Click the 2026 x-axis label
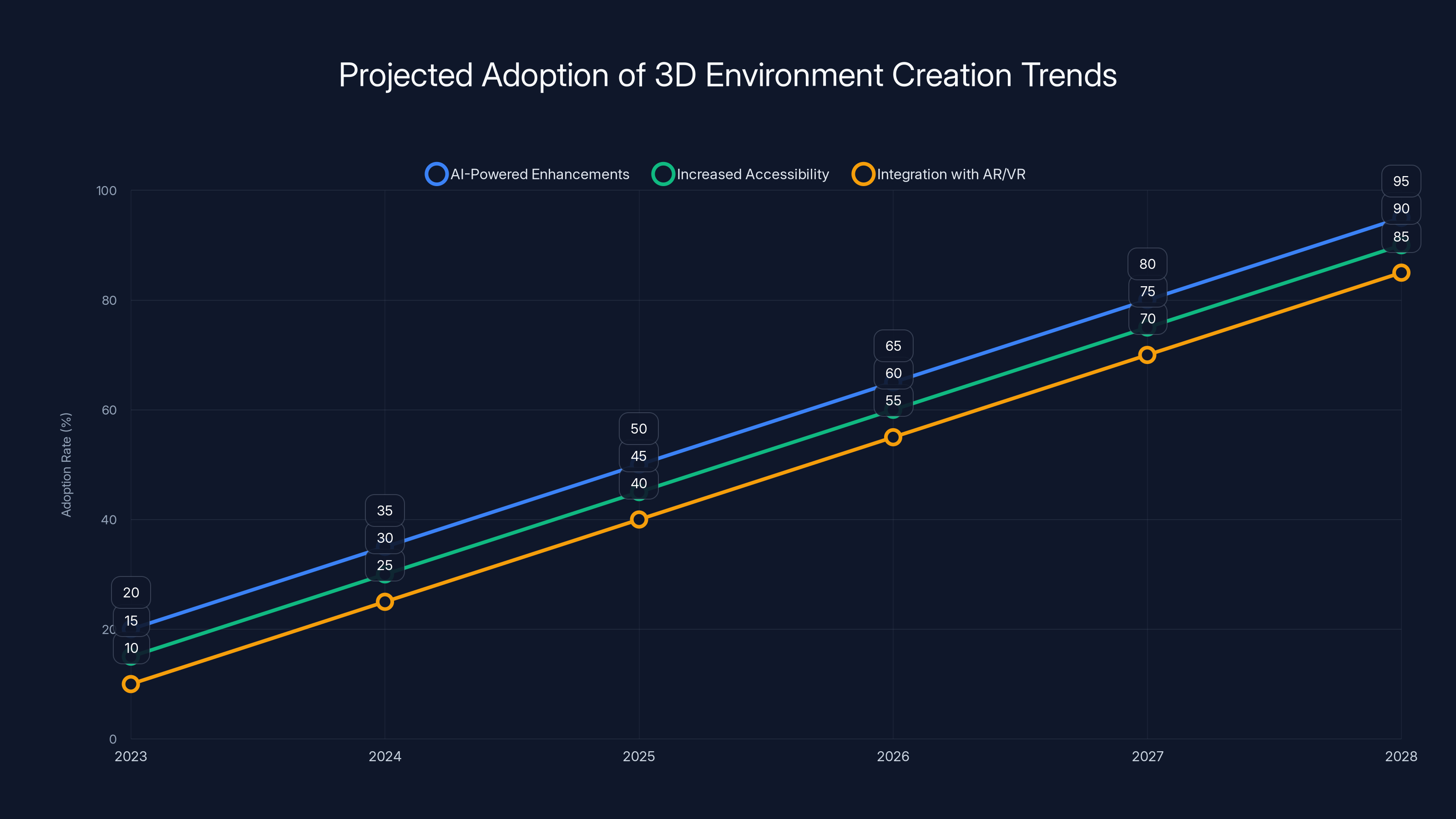This screenshot has height=819, width=1456. (893, 756)
